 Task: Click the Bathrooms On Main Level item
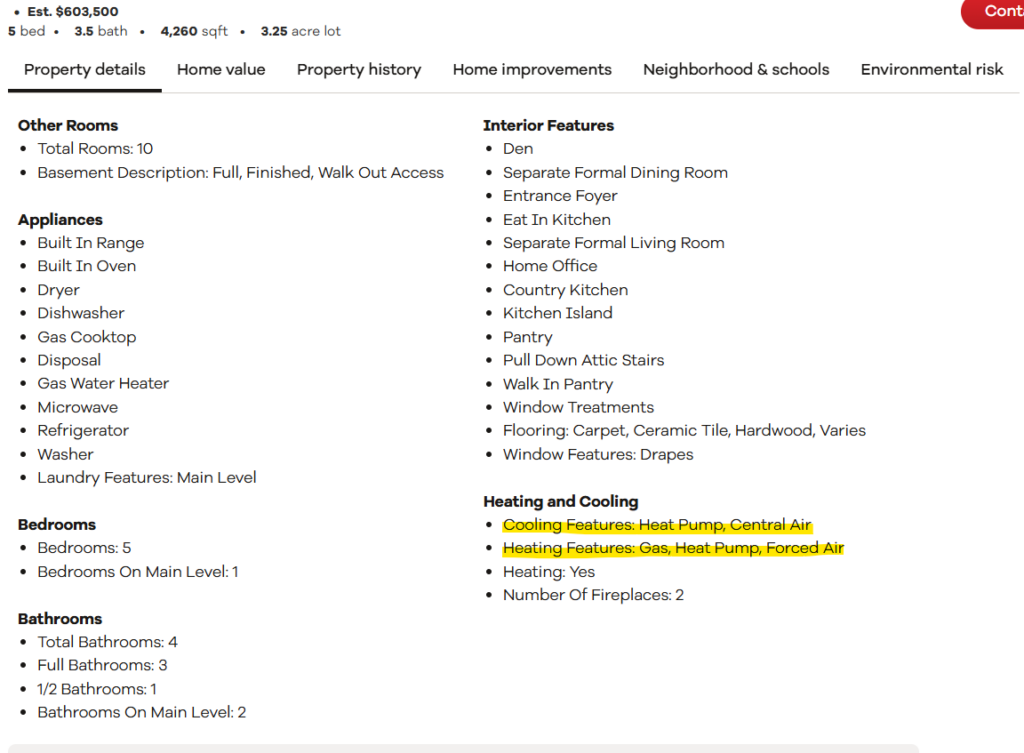(142, 712)
